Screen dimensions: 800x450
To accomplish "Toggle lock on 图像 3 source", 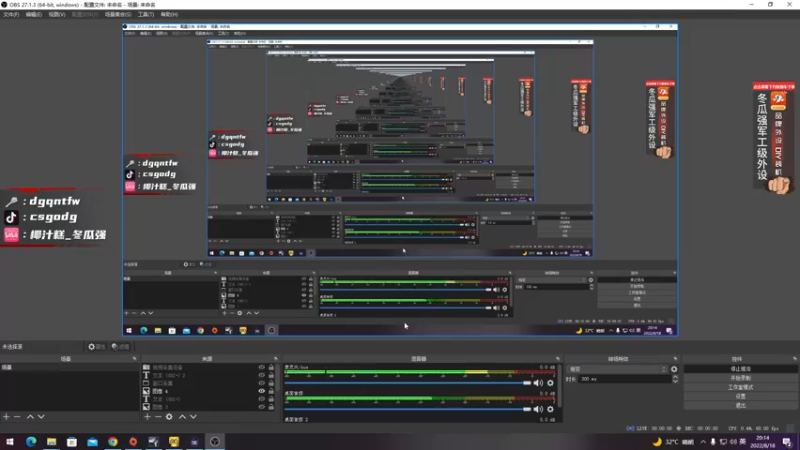I will [x=271, y=407].
